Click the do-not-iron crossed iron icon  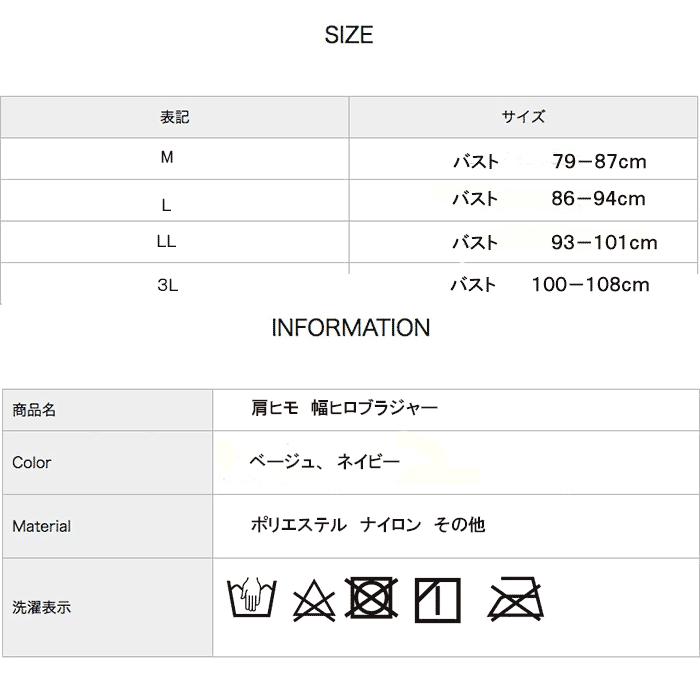point(515,599)
